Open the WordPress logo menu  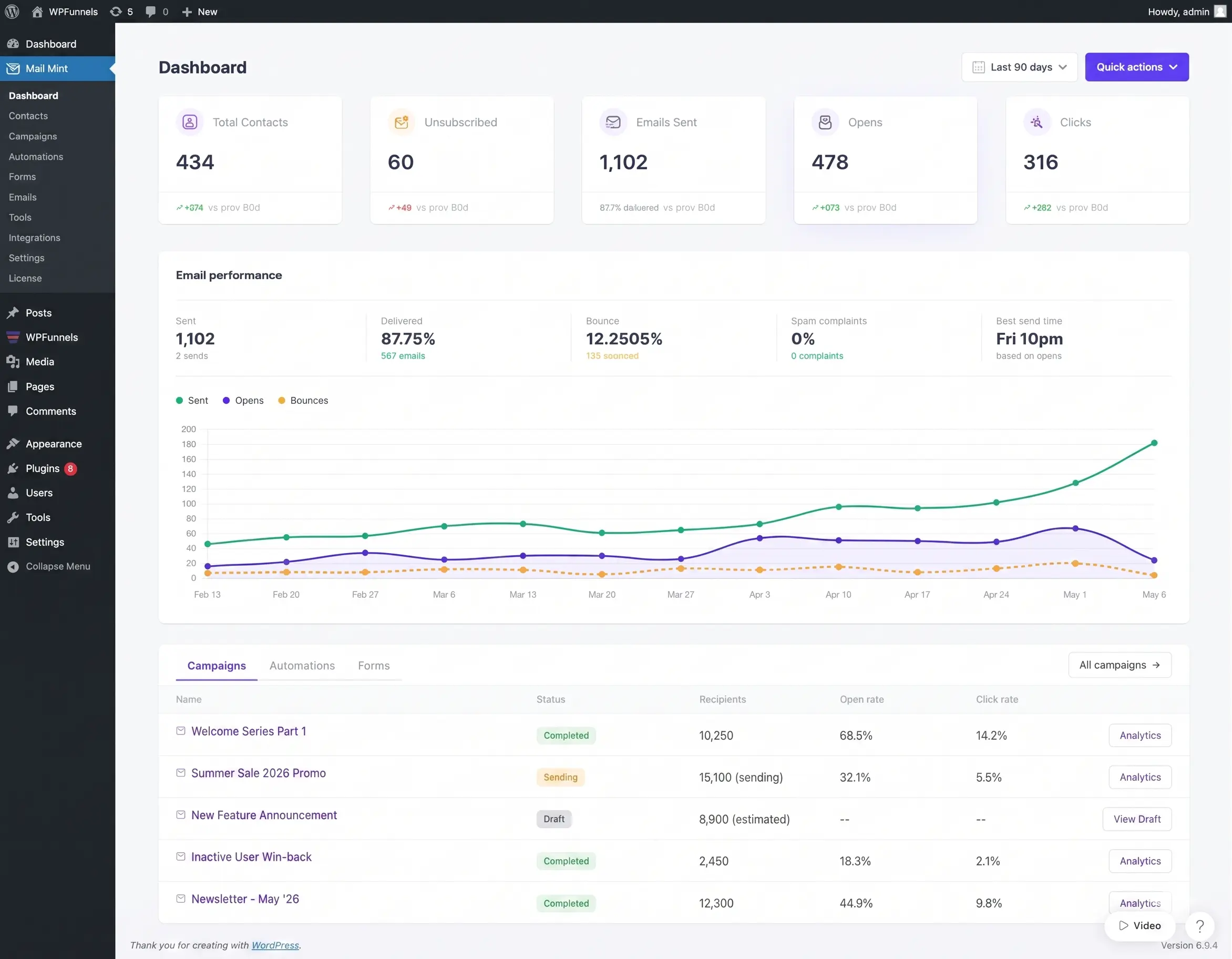coord(12,11)
